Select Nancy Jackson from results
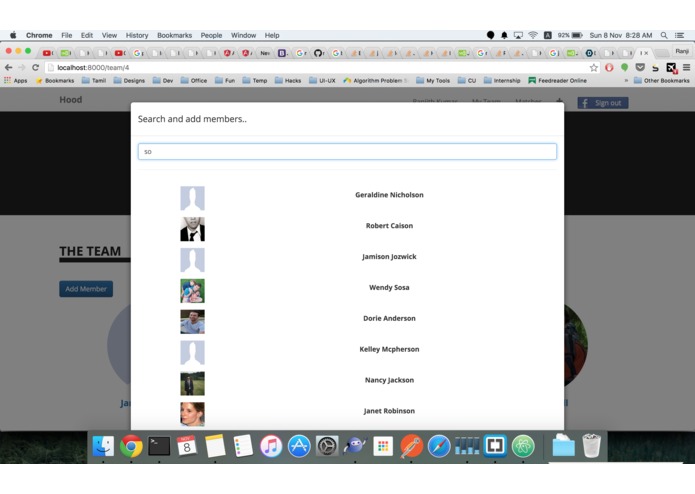This screenshot has height=494, width=695. click(x=389, y=380)
